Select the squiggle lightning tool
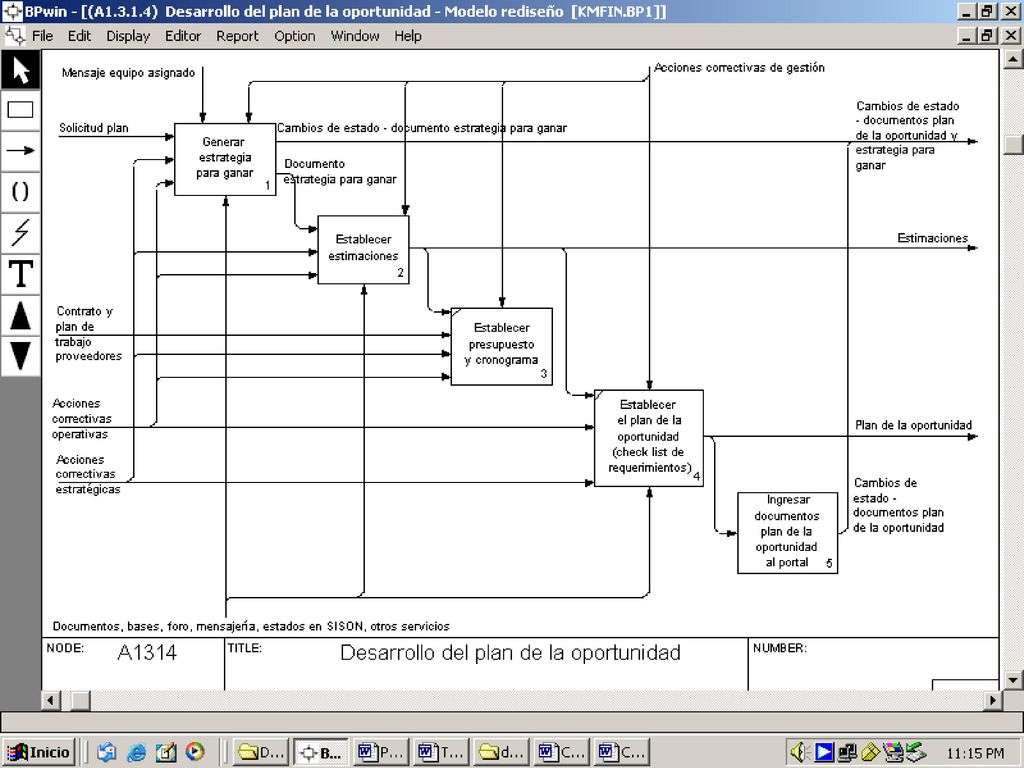 click(x=20, y=232)
